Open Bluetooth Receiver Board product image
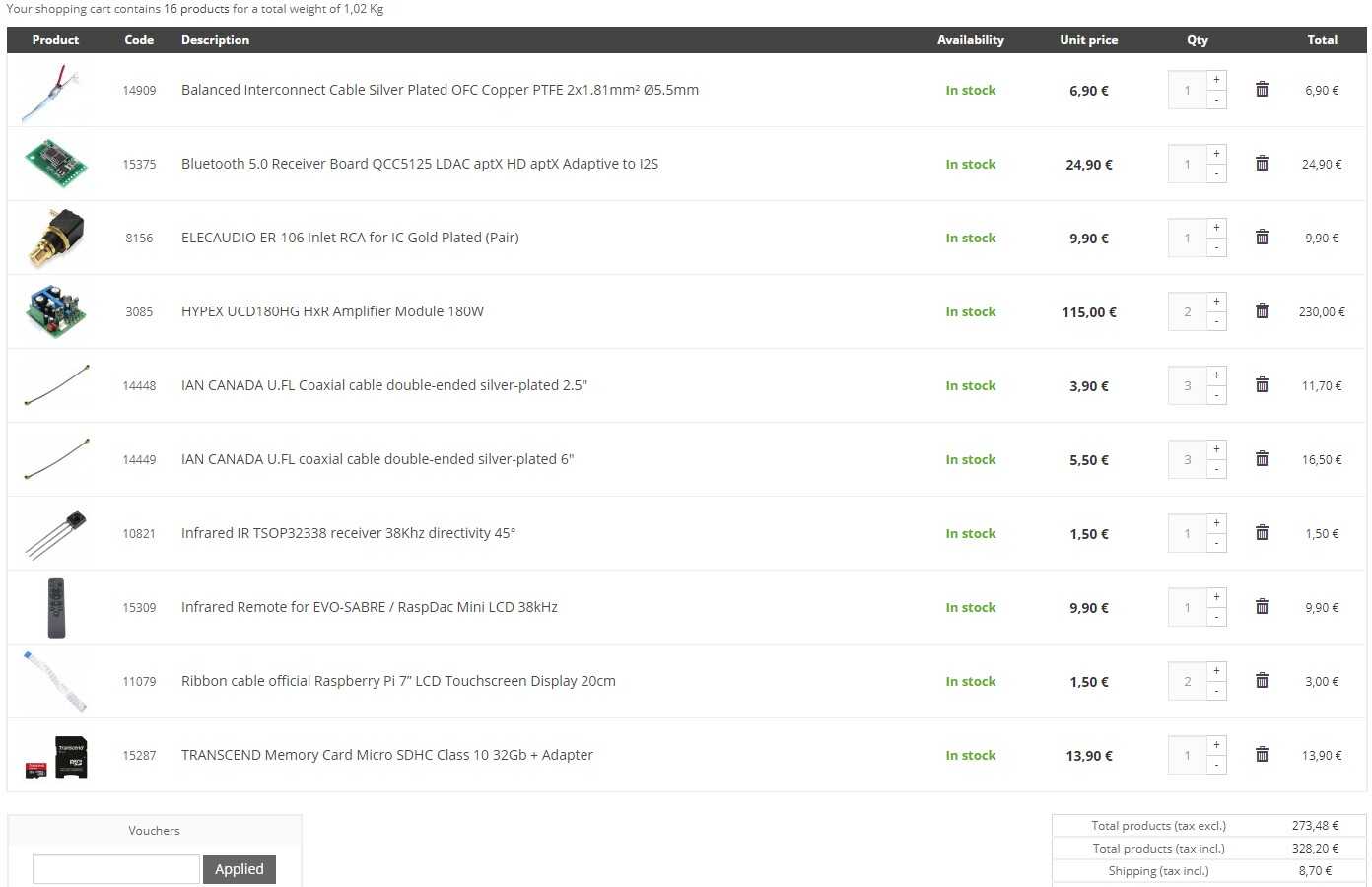 [55, 164]
